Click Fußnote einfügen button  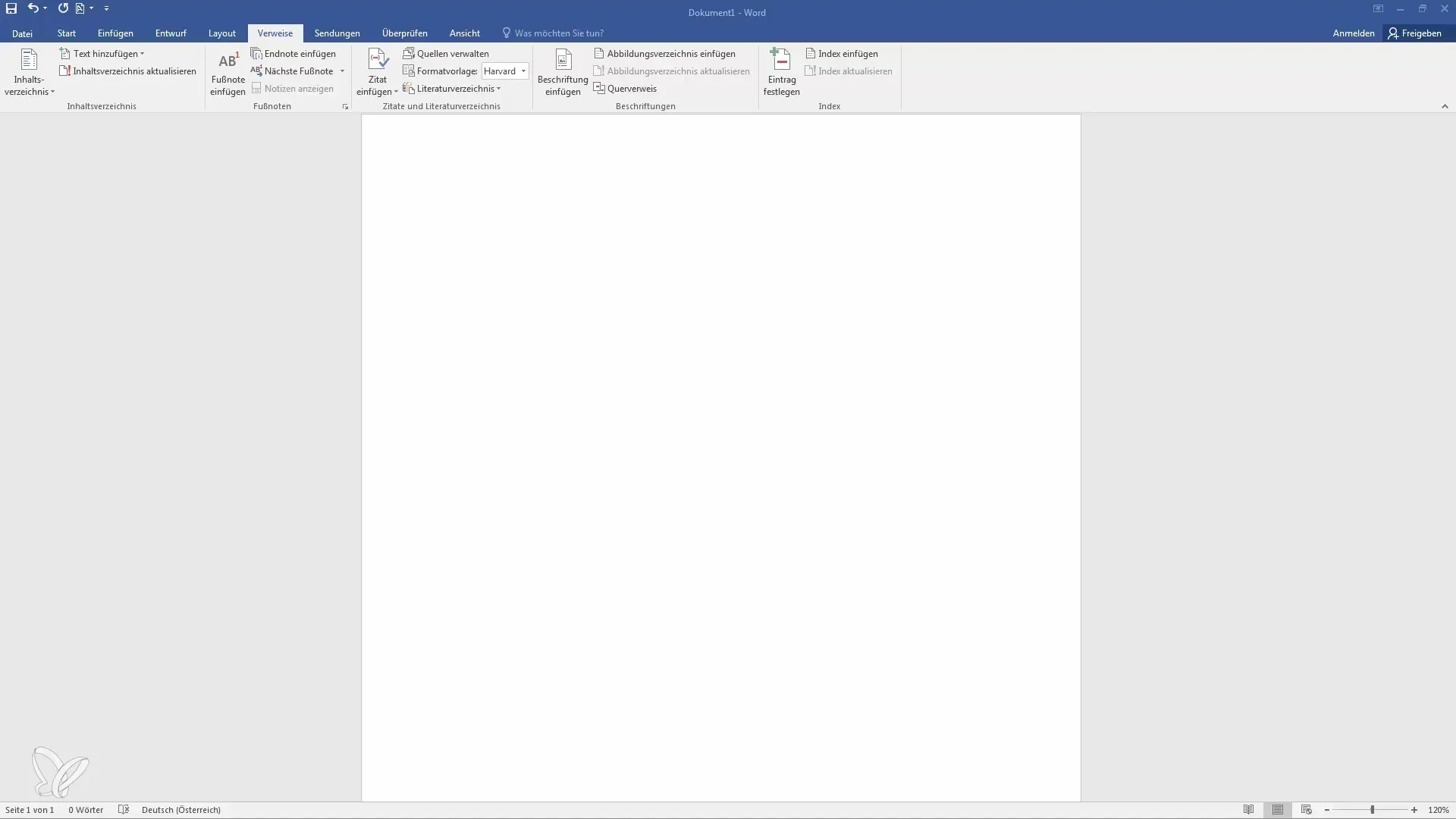[x=227, y=73]
